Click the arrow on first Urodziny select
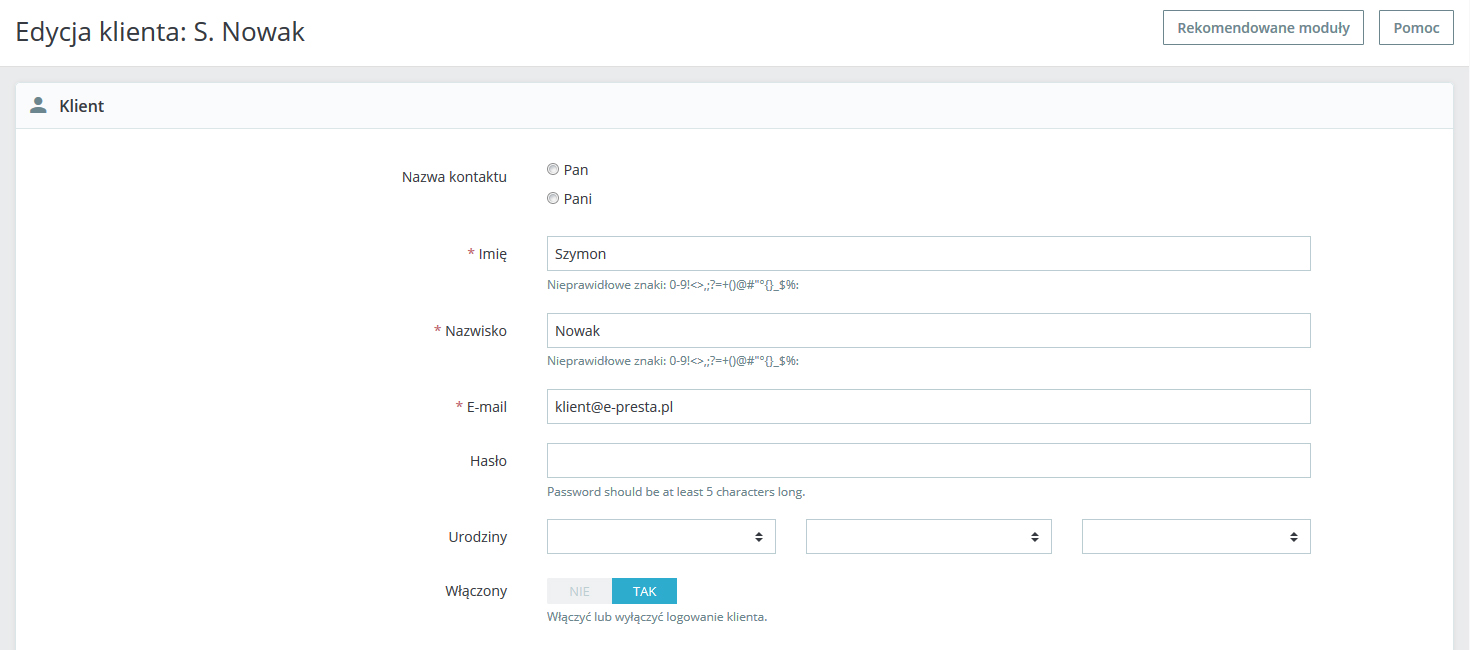1470x650 pixels. [x=759, y=537]
